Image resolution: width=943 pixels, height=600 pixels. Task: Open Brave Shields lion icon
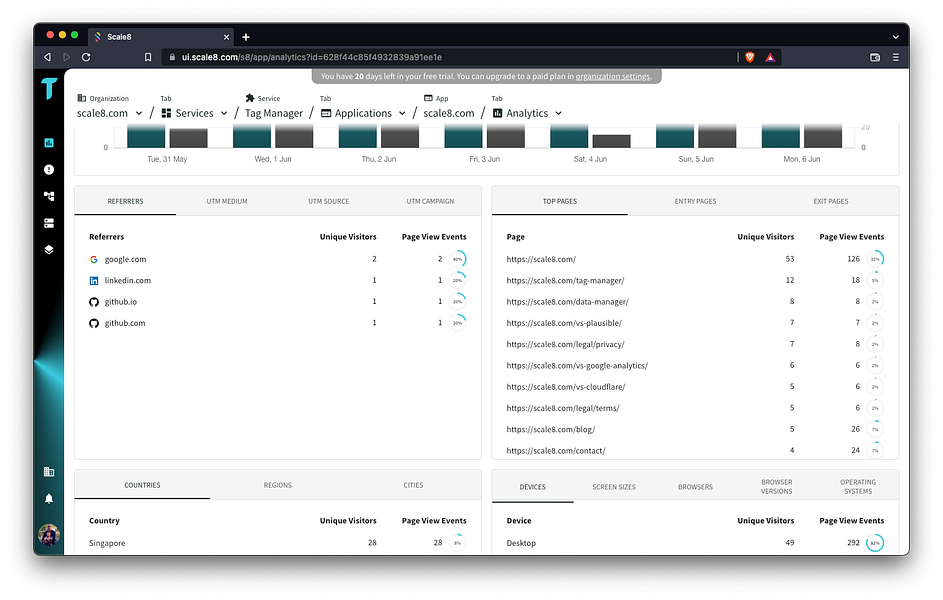749,57
